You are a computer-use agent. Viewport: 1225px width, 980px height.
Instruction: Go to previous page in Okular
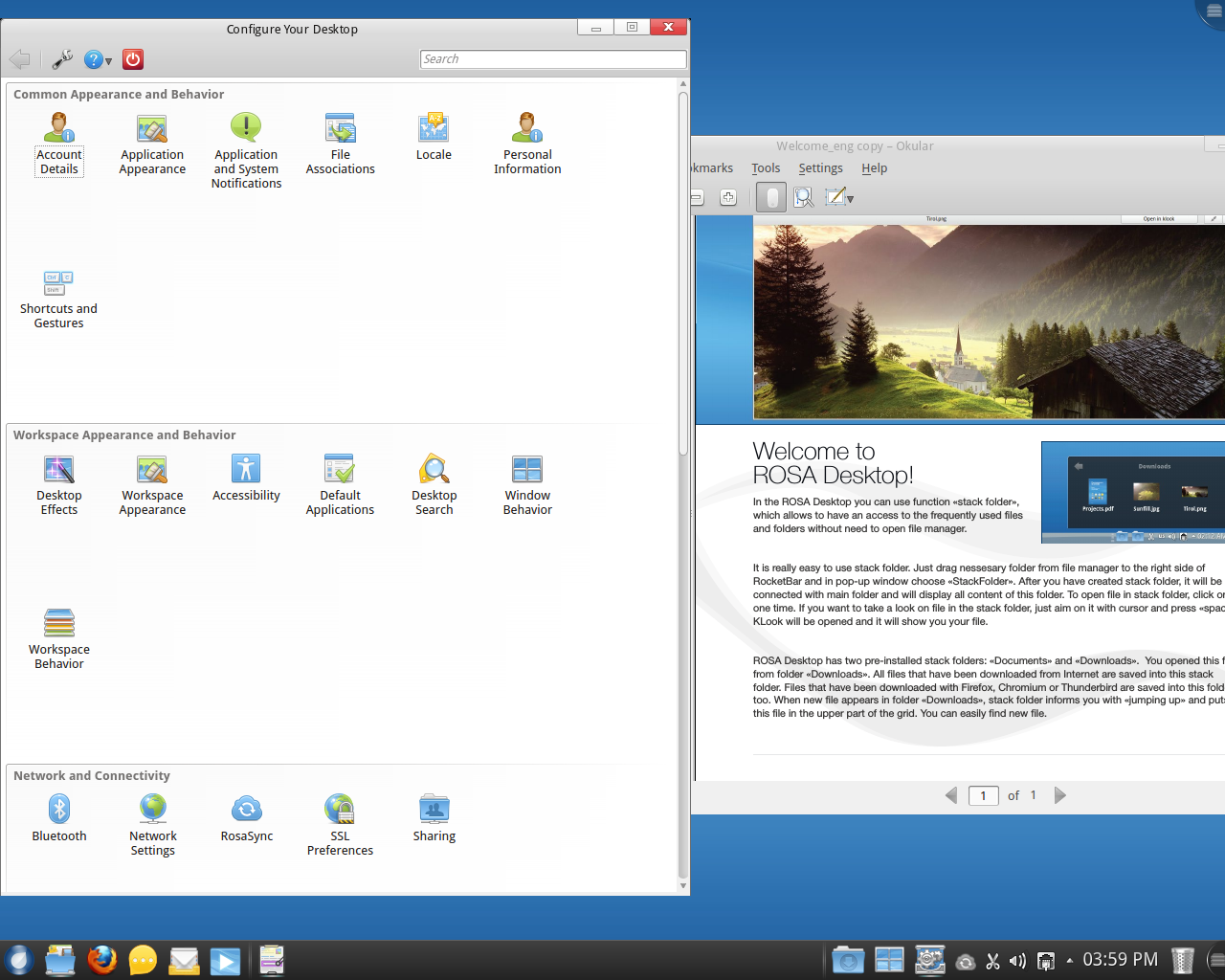951,795
